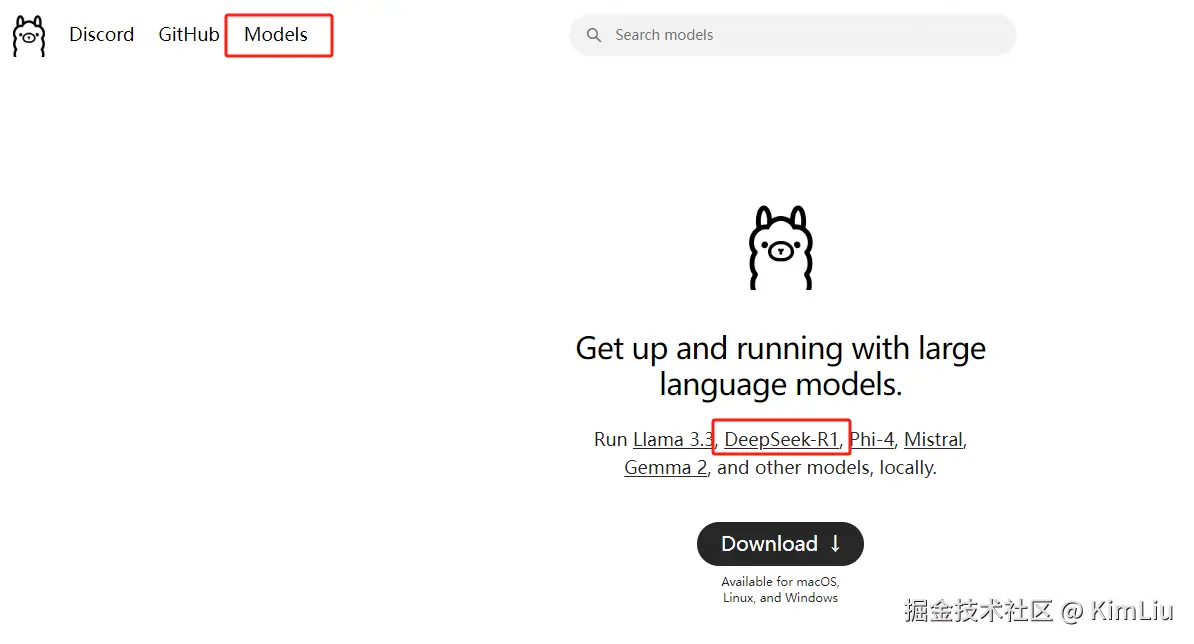The height and width of the screenshot is (644, 1194).
Task: Open the GitHub link
Action: 189,34
